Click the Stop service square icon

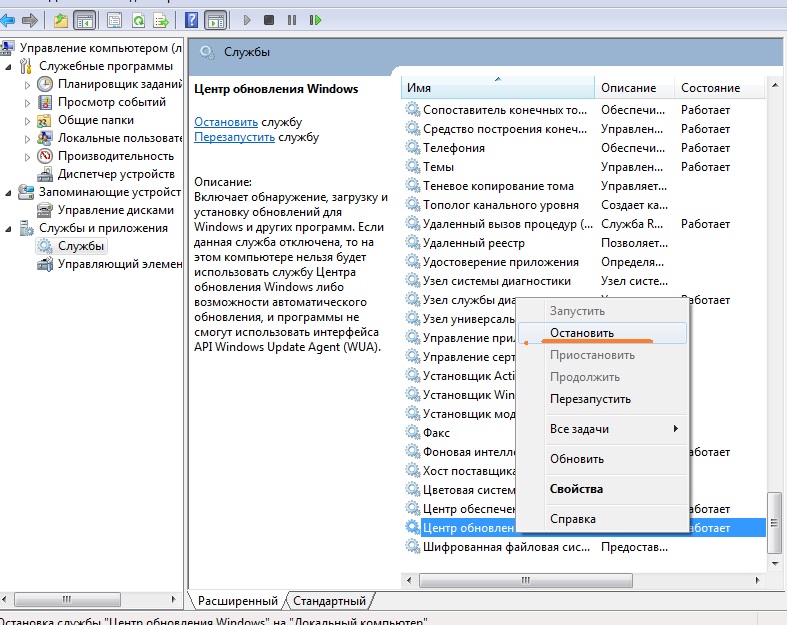[269, 20]
